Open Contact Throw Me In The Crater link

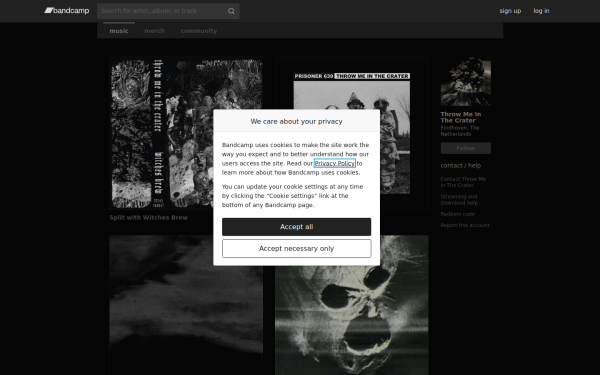463,182
